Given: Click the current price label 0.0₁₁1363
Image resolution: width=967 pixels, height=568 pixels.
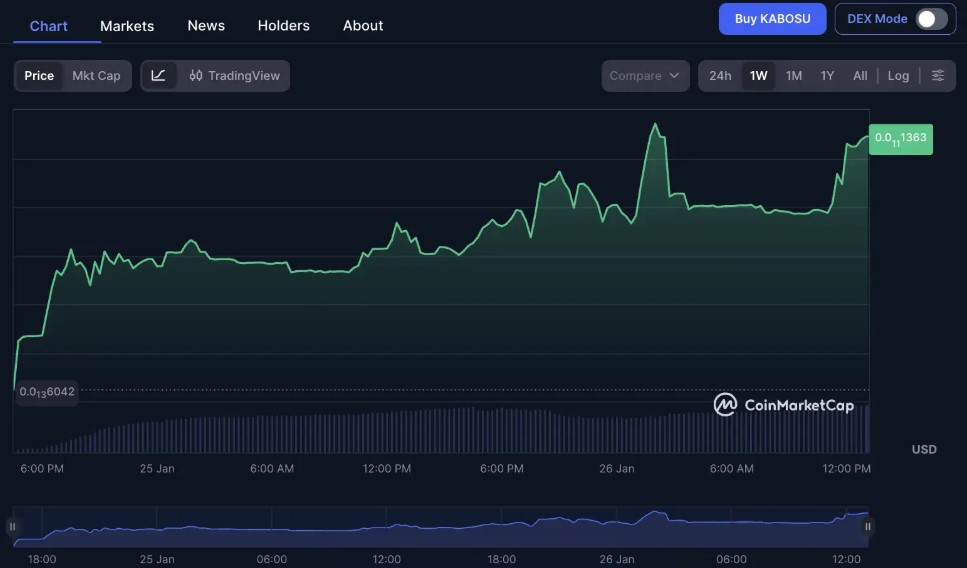Looking at the screenshot, I should coord(900,139).
